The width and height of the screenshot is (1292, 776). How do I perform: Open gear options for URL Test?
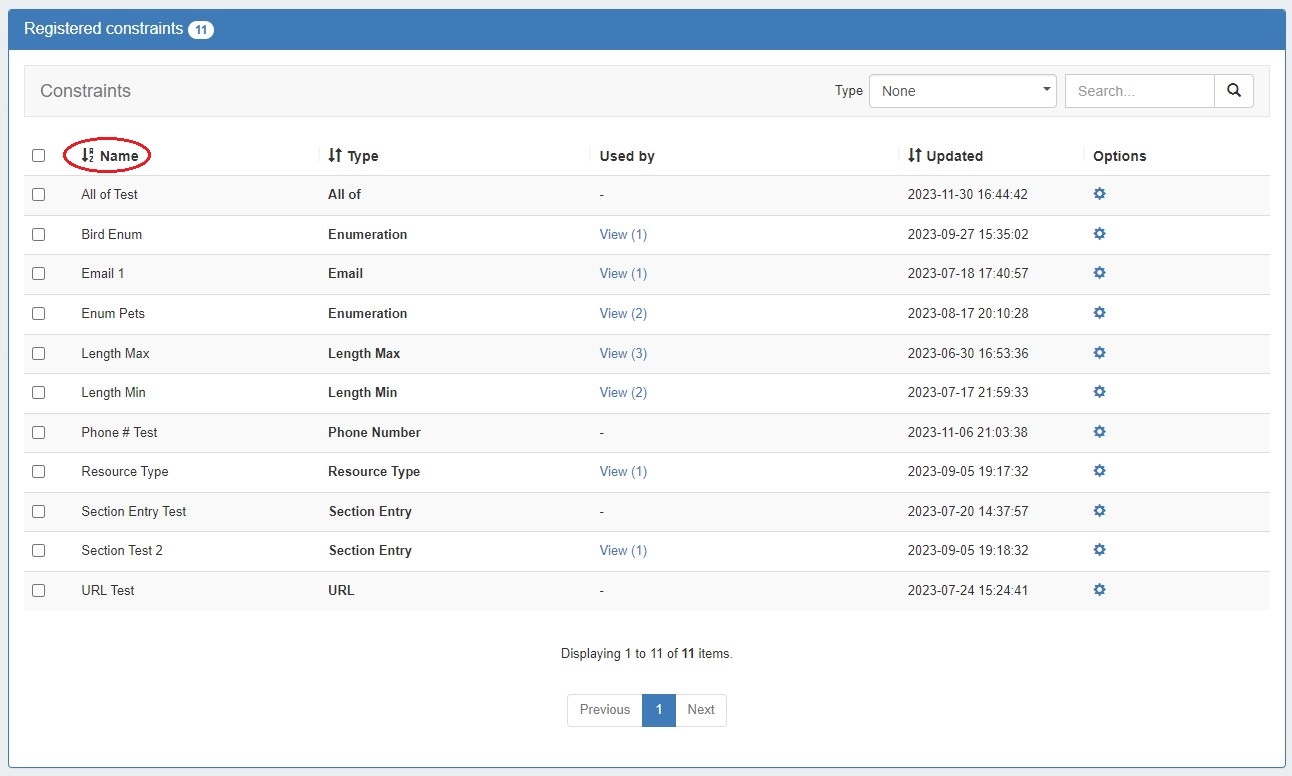pos(1099,590)
